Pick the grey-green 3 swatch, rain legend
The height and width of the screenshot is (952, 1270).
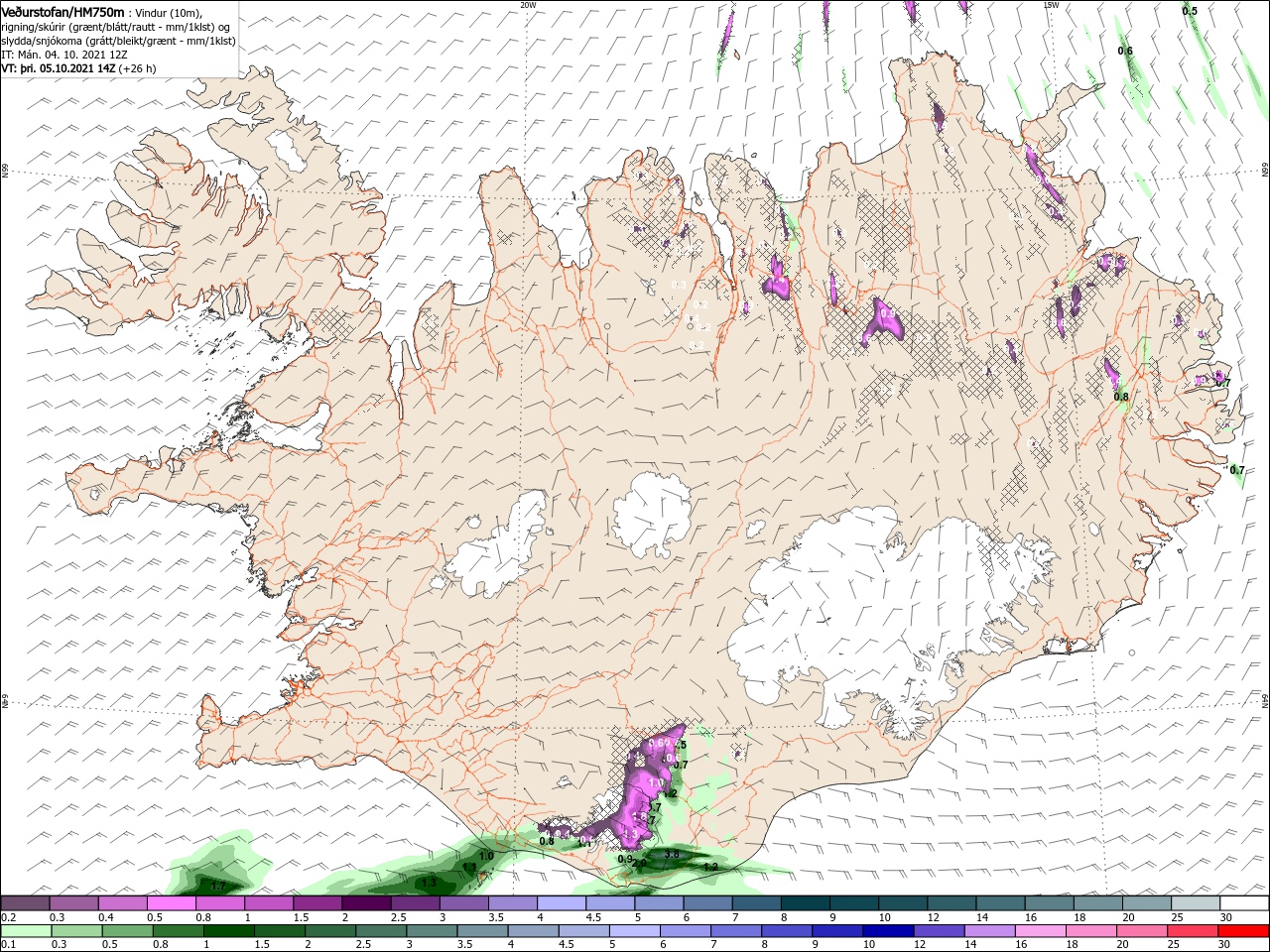pyautogui.click(x=432, y=931)
